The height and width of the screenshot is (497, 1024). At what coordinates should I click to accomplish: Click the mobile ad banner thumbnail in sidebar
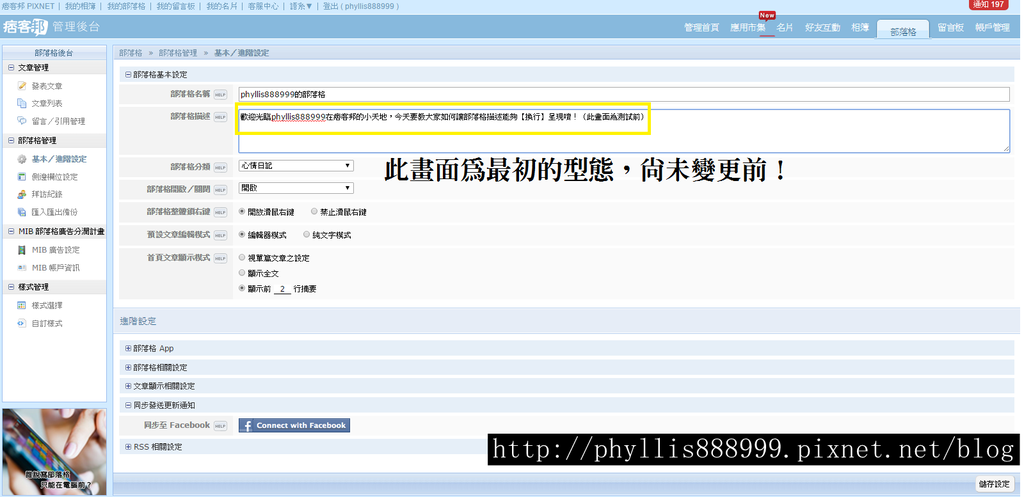pyautogui.click(x=54, y=451)
